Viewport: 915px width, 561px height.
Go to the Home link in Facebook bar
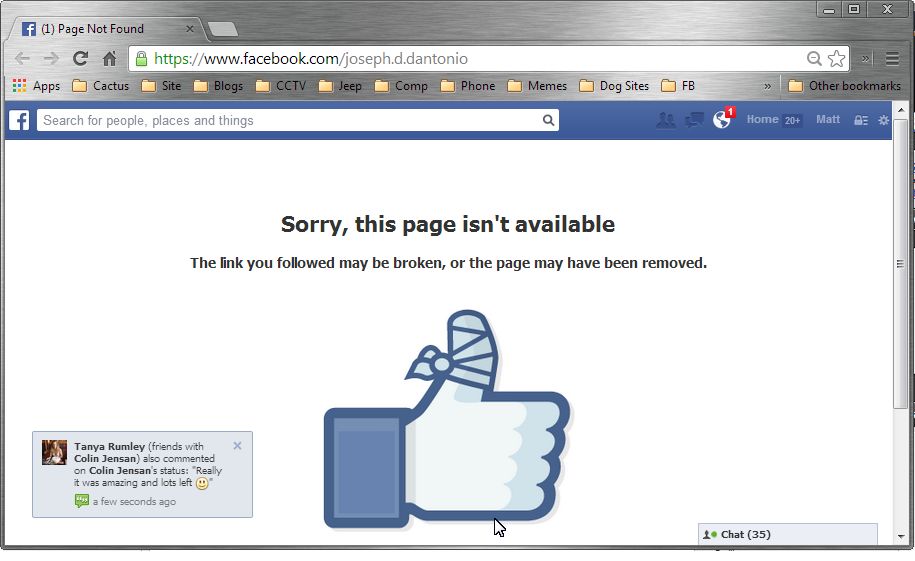pos(762,119)
